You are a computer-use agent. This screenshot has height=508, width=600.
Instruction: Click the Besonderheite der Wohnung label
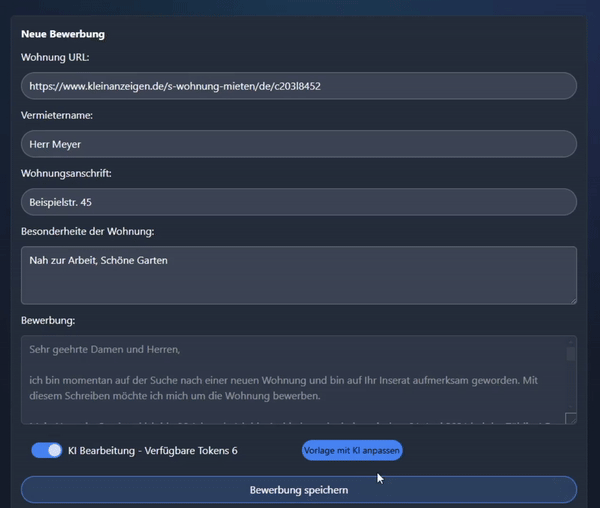[87, 232]
